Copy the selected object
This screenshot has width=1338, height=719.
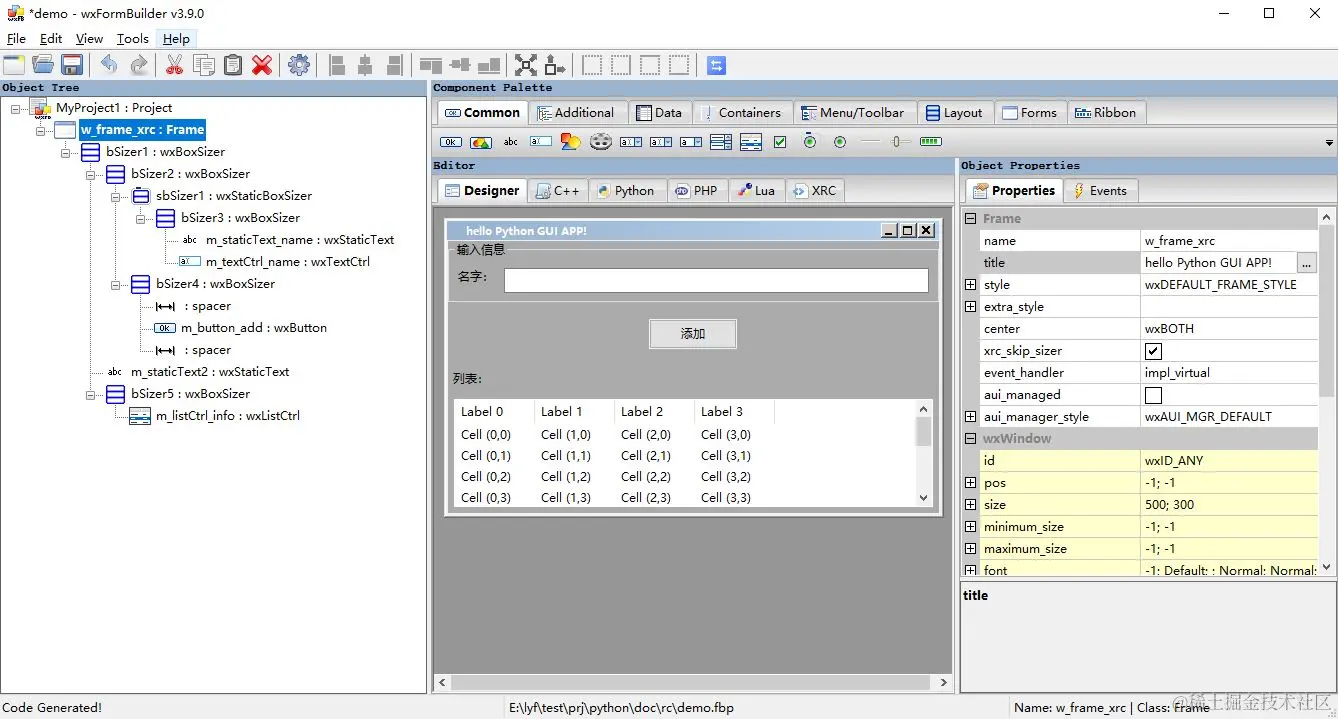coord(204,65)
